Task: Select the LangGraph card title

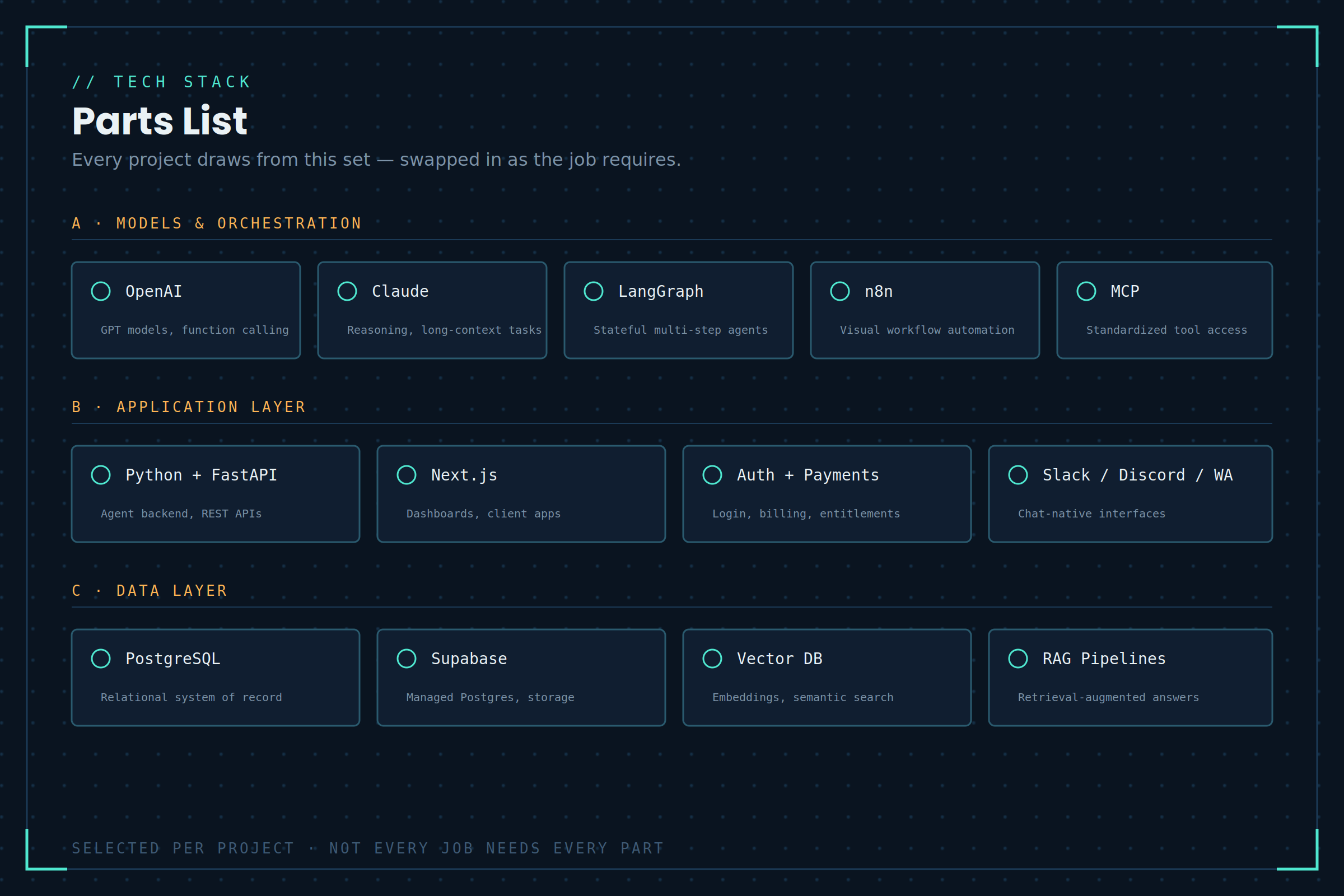Action: (x=661, y=291)
